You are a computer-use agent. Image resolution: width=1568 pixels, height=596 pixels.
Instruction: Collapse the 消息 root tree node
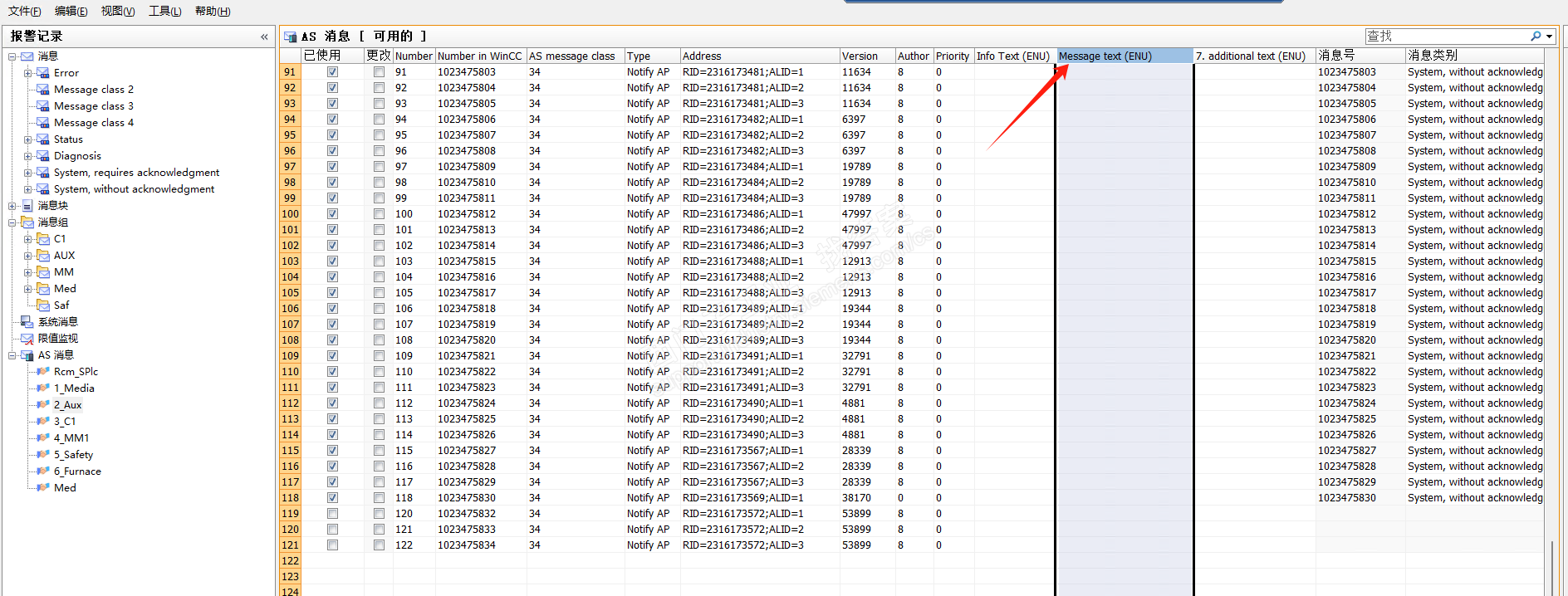pyautogui.click(x=12, y=56)
